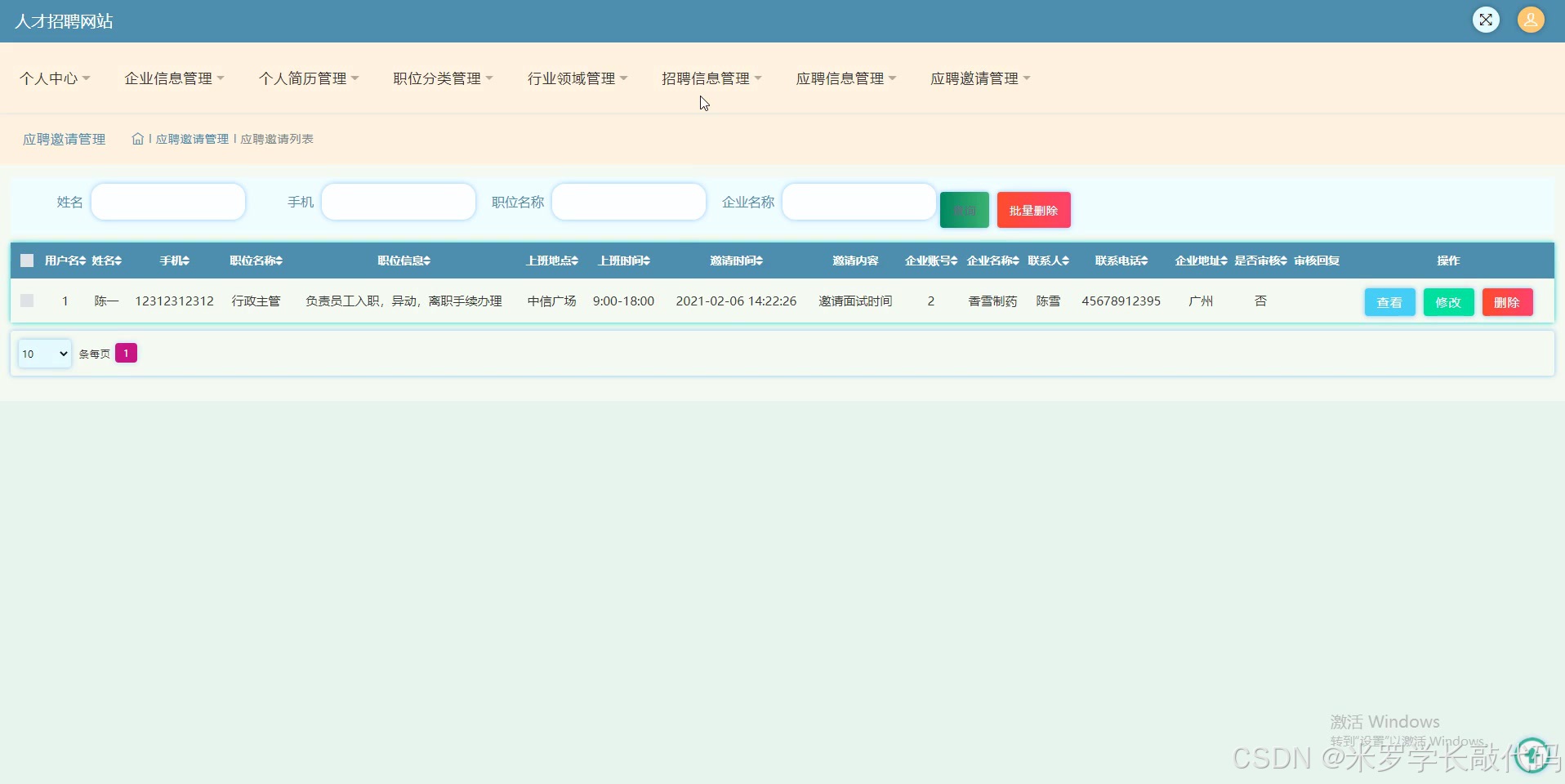This screenshot has width=1565, height=784.
Task: Sort table by 职位信息 column
Action: pyautogui.click(x=404, y=261)
